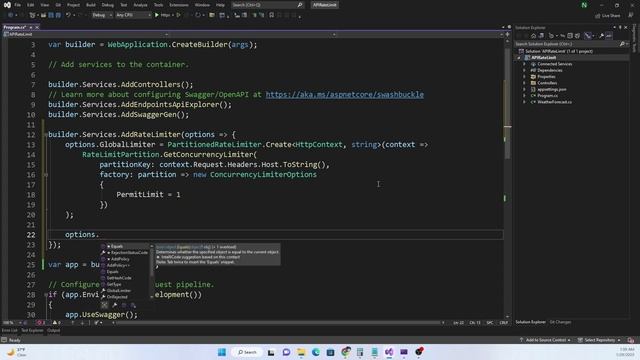Open the Test menu
640x360 pixels.
pos(124,5)
